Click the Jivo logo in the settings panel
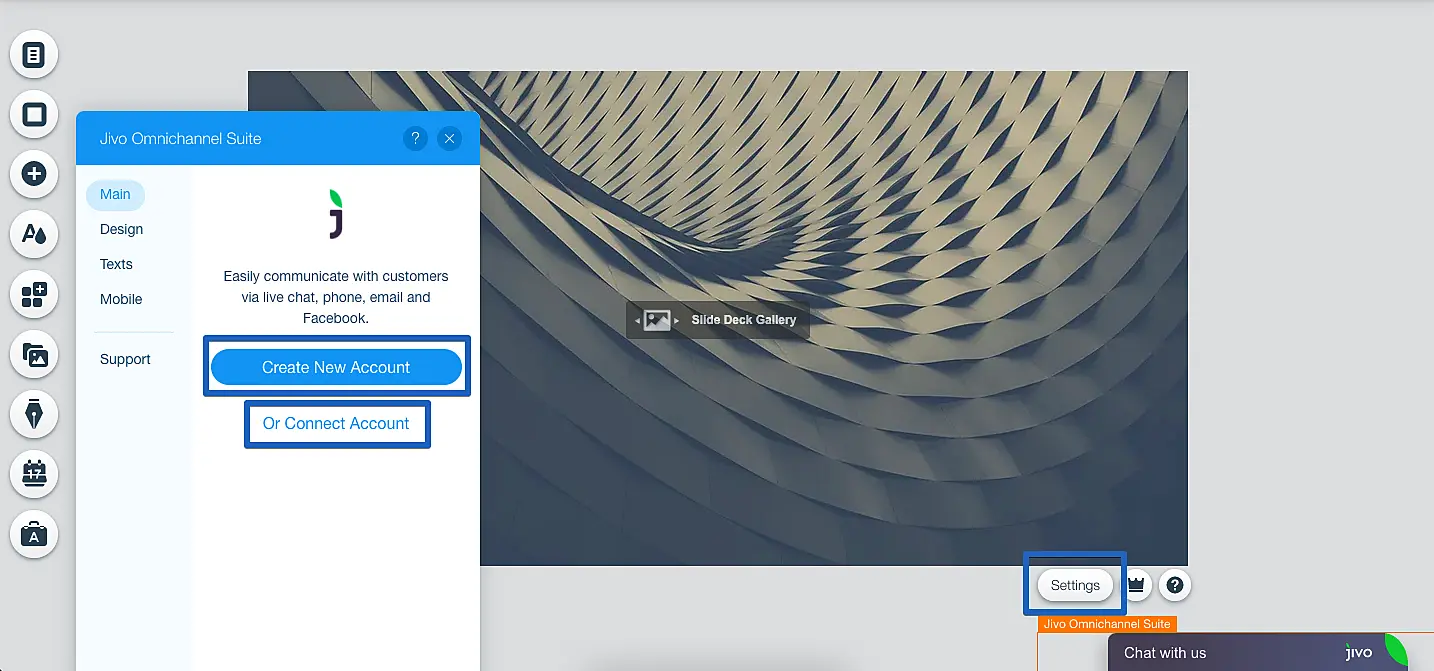Screen dimensions: 1434x671 click(335, 213)
